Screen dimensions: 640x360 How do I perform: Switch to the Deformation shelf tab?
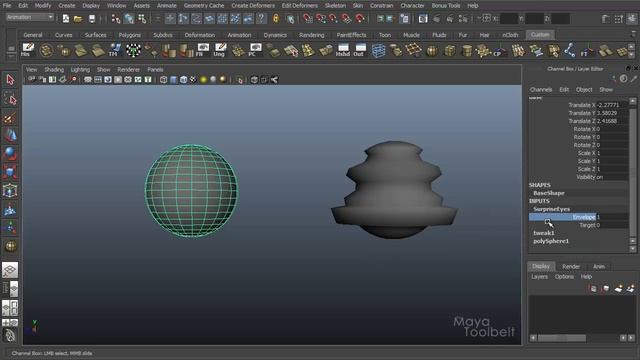tap(200, 35)
